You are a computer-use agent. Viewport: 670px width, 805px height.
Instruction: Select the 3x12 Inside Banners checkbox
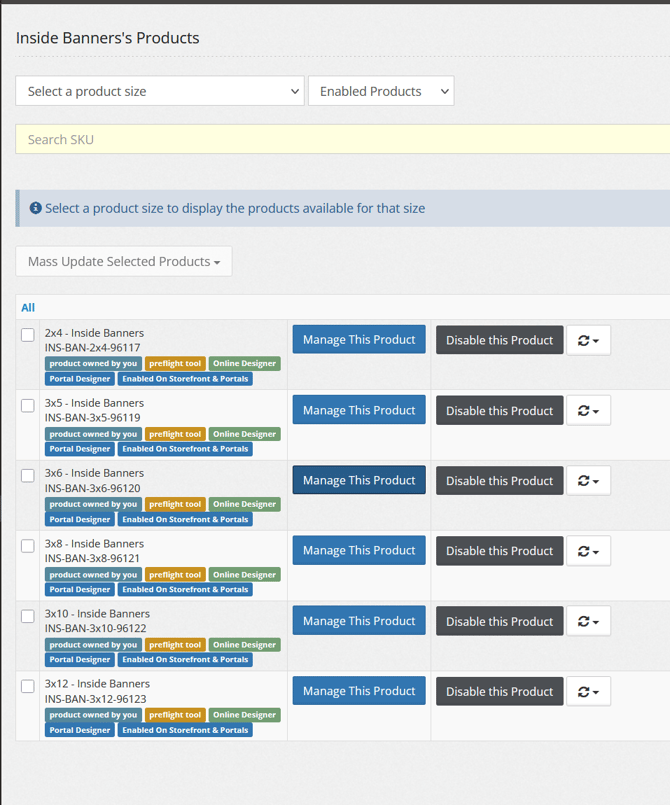pos(28,686)
